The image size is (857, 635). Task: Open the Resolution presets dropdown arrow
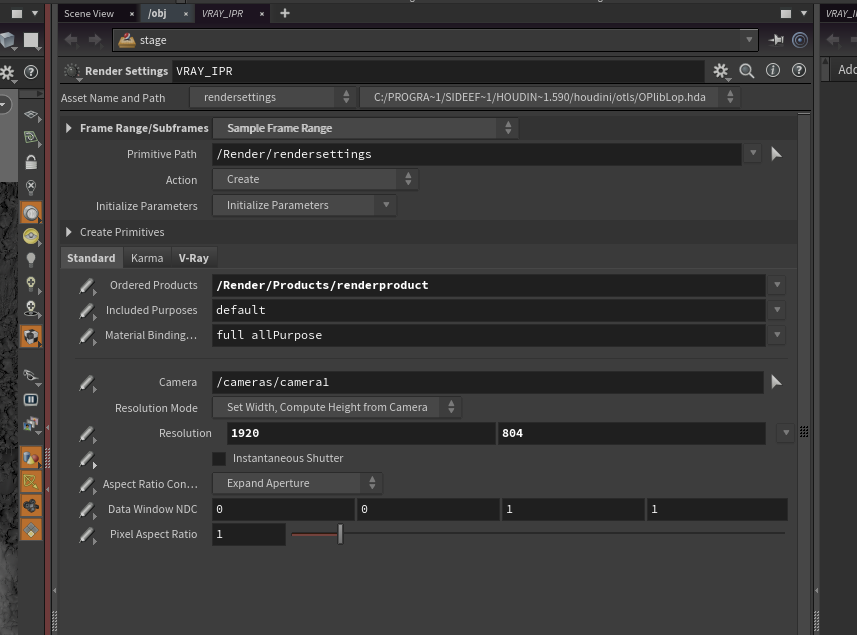tap(785, 433)
